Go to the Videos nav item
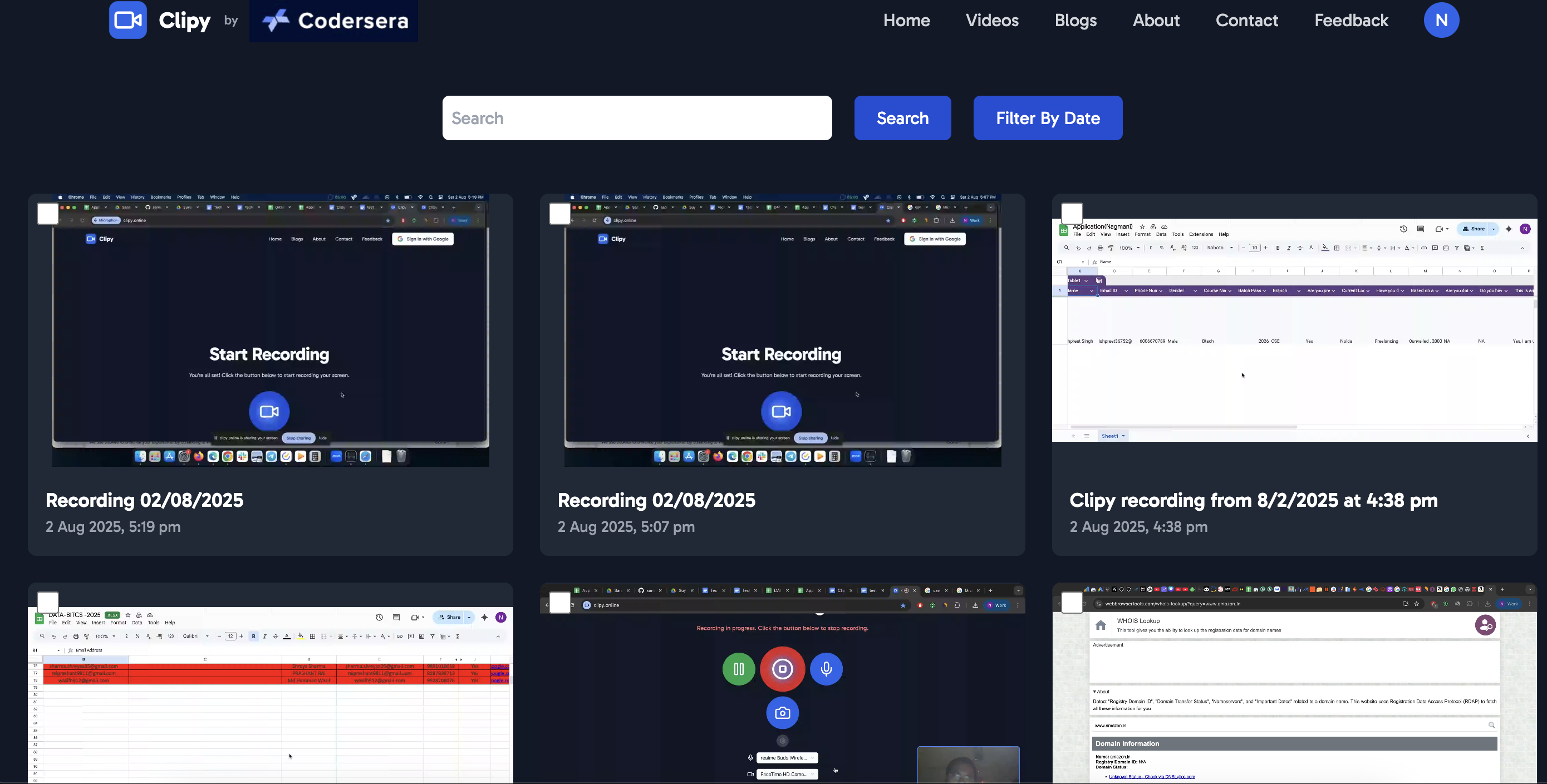The width and height of the screenshot is (1547, 784). click(991, 21)
